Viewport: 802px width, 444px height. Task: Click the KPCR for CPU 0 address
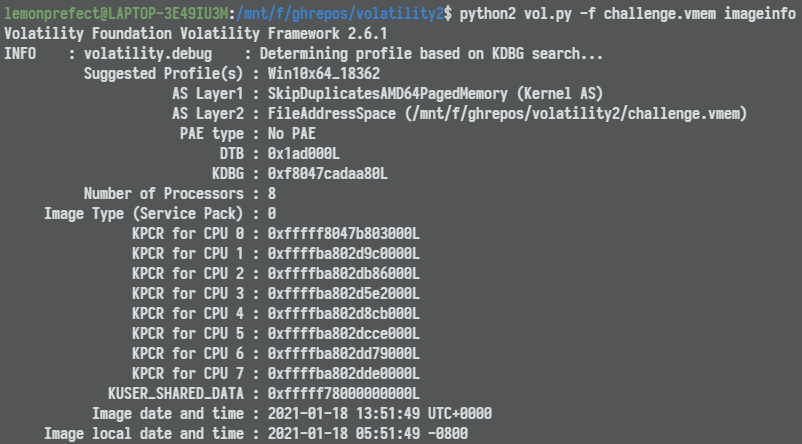point(343,233)
